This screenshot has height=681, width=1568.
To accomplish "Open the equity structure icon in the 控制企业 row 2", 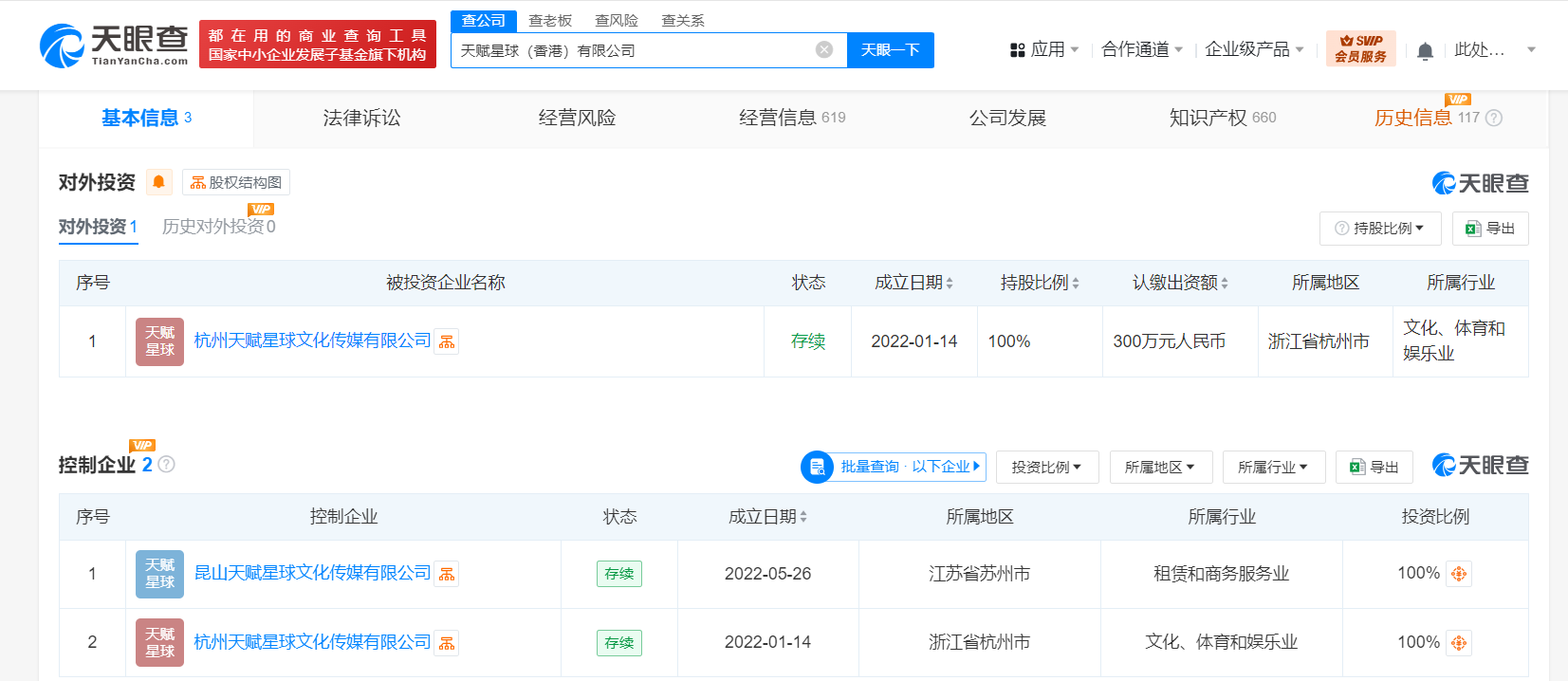I will 447,643.
